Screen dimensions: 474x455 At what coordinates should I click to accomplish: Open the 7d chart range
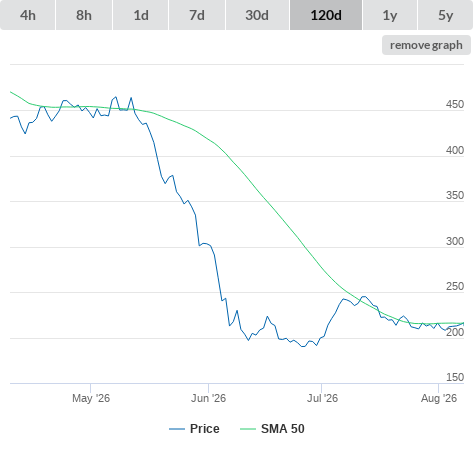point(197,15)
